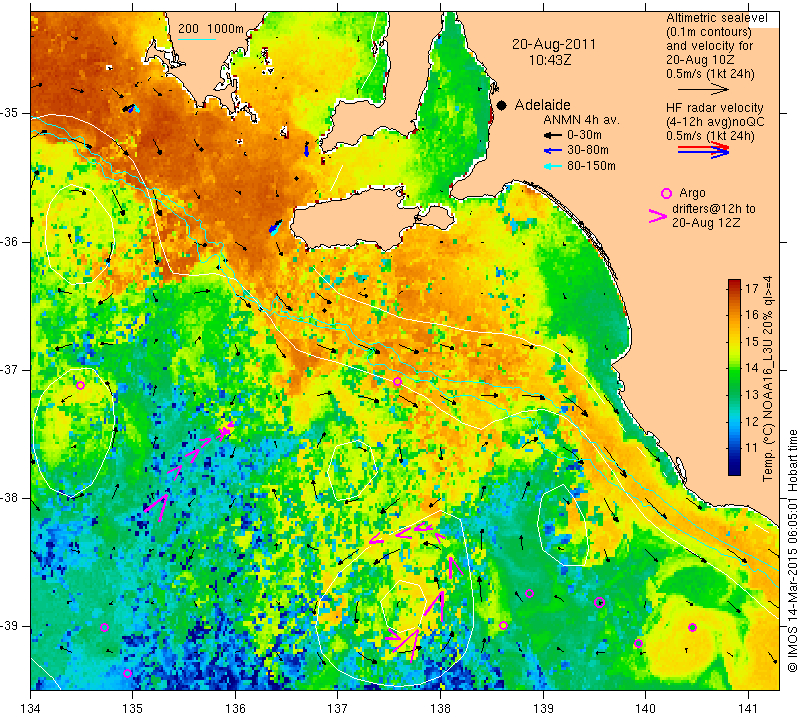Click the cyan 80-150m arrow in legend
Screen dimensions: 800x720
pyautogui.click(x=552, y=166)
